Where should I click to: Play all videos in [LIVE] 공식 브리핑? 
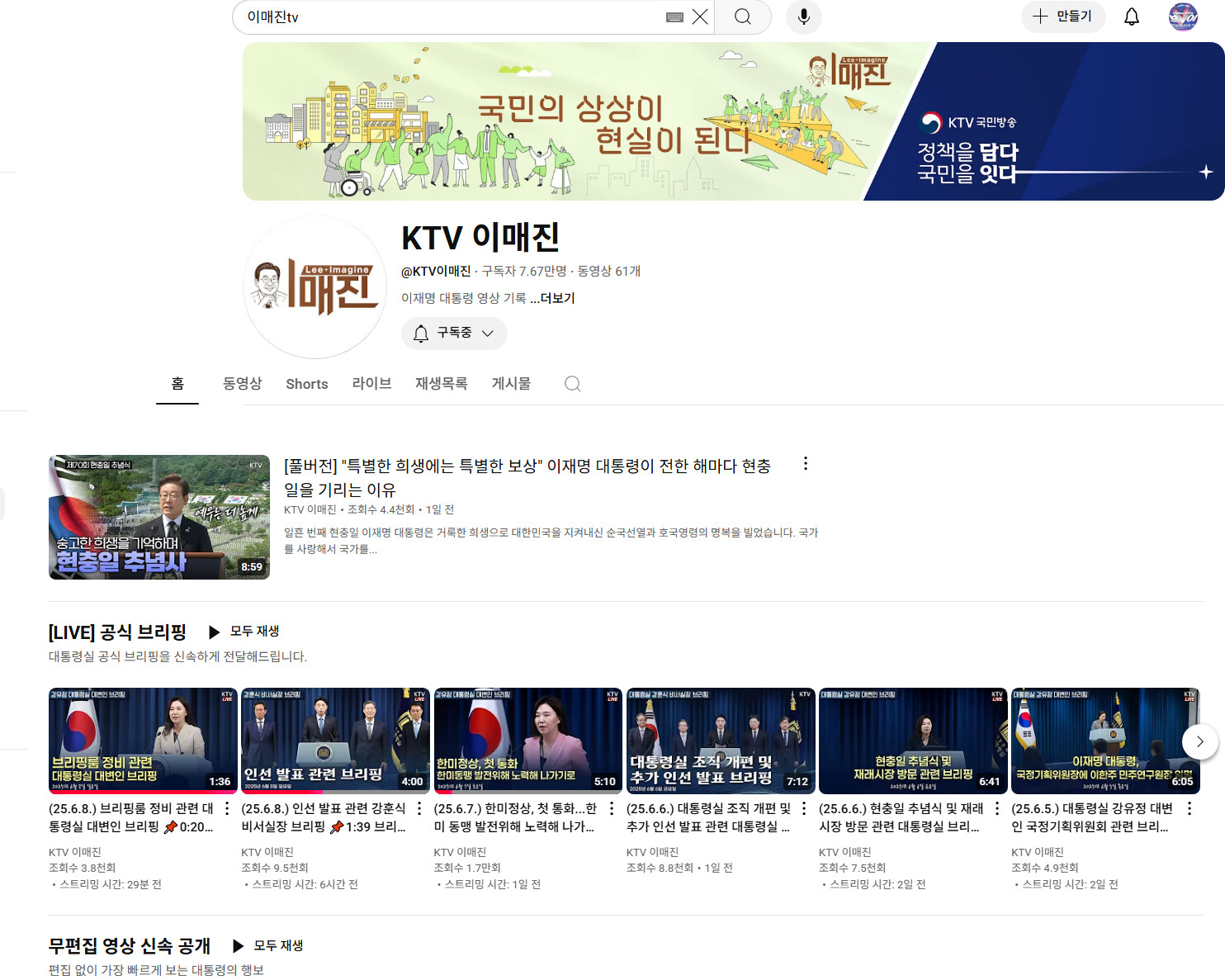point(244,632)
